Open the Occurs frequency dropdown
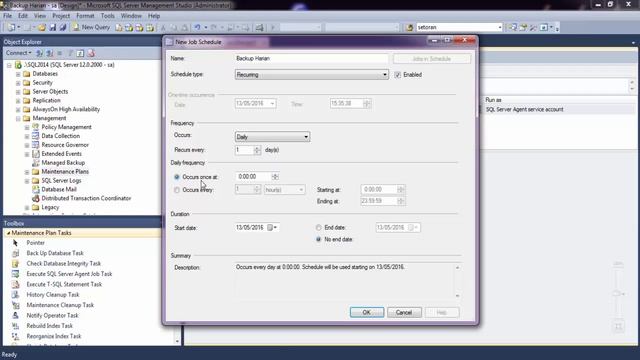640x360 pixels. 272,137
